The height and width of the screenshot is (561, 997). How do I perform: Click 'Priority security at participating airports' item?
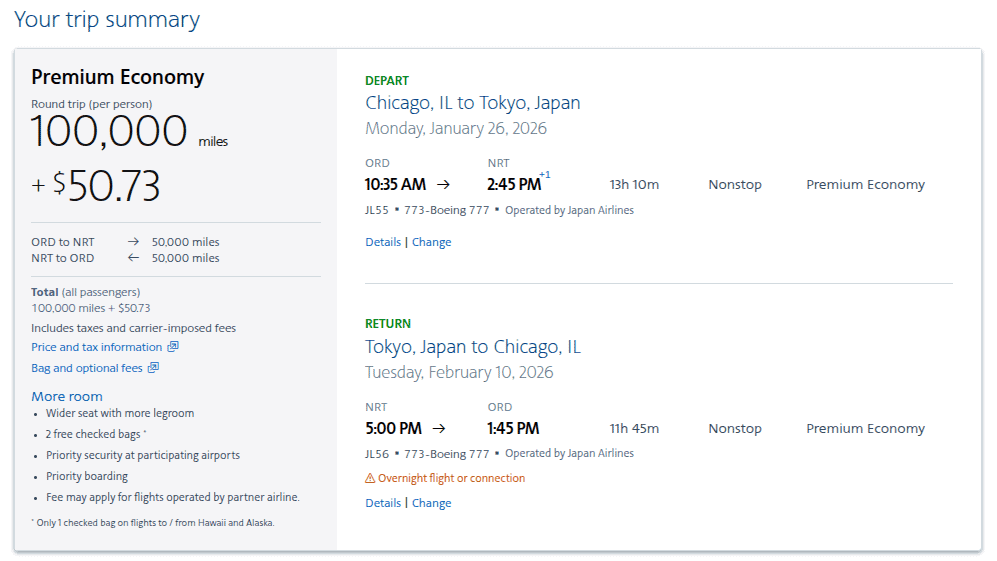[142, 455]
